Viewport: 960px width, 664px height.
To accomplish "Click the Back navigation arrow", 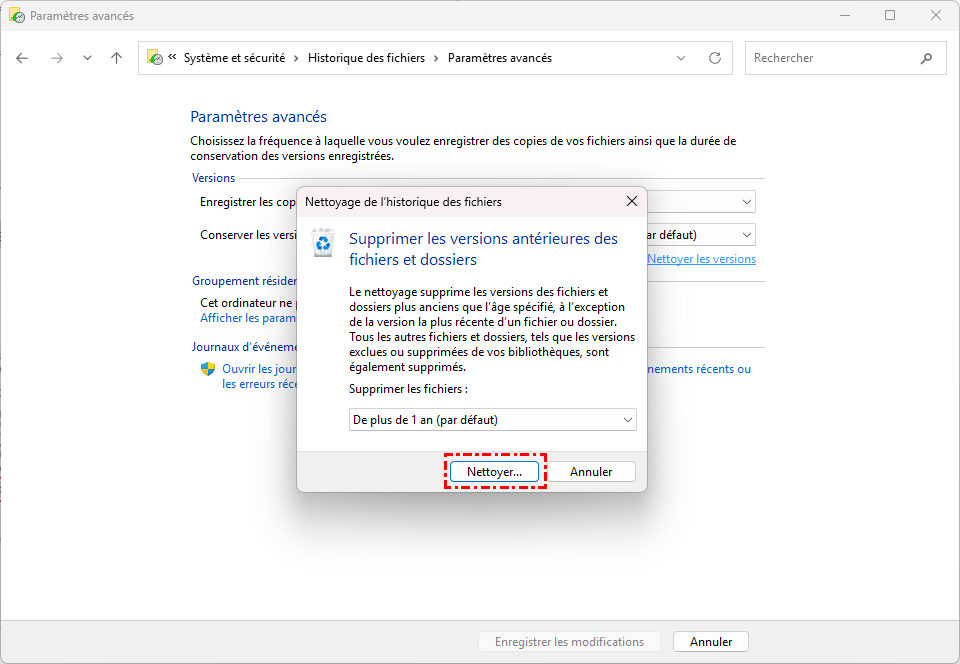I will [x=22, y=58].
